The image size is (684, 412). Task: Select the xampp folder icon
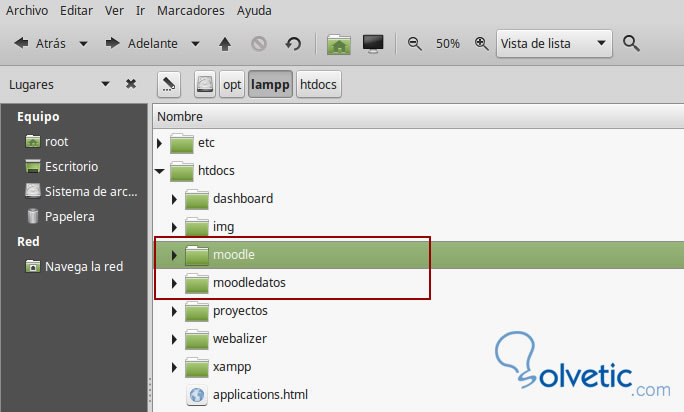point(197,367)
